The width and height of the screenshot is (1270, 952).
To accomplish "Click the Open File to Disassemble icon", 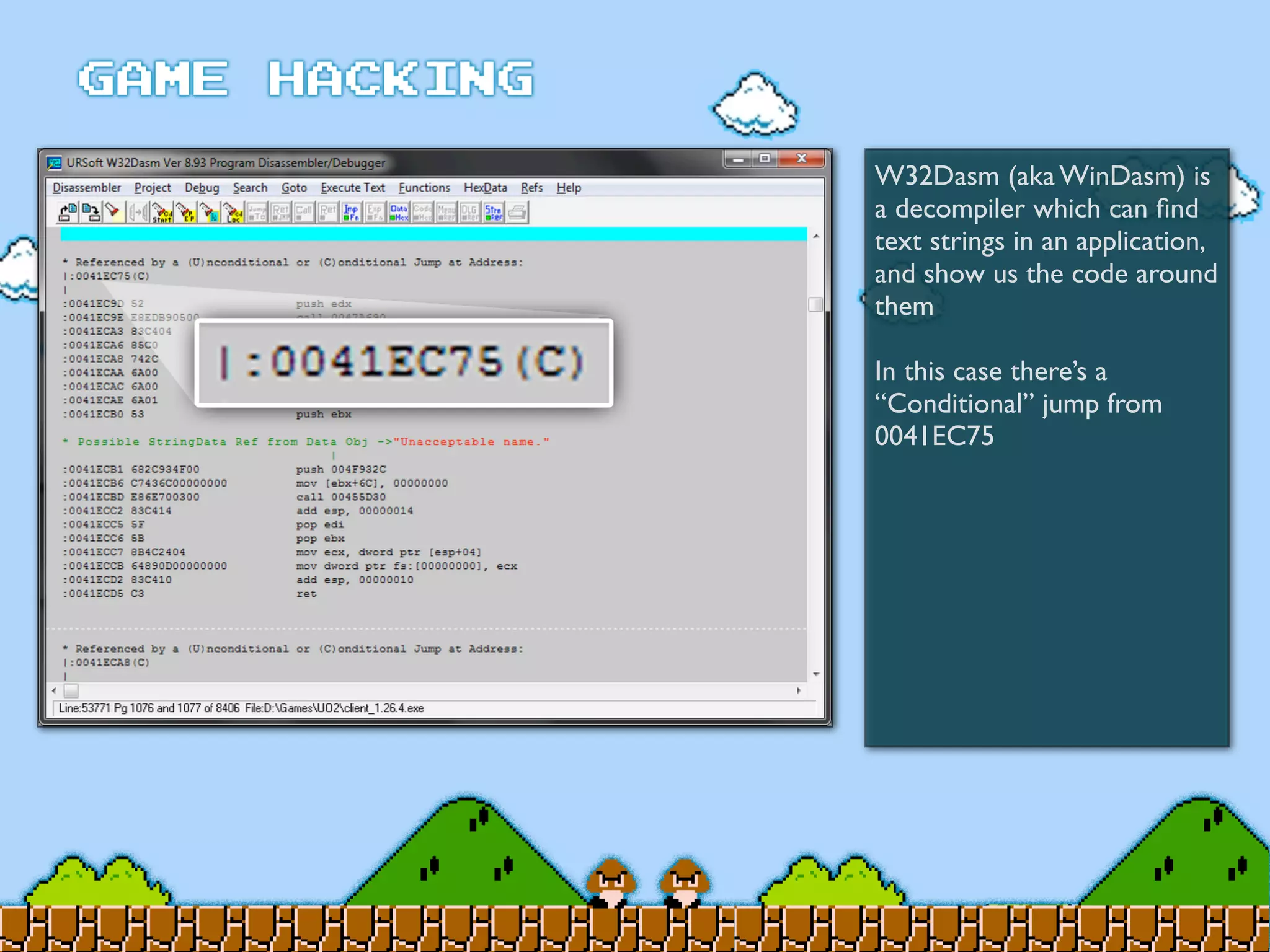I will pos(68,213).
